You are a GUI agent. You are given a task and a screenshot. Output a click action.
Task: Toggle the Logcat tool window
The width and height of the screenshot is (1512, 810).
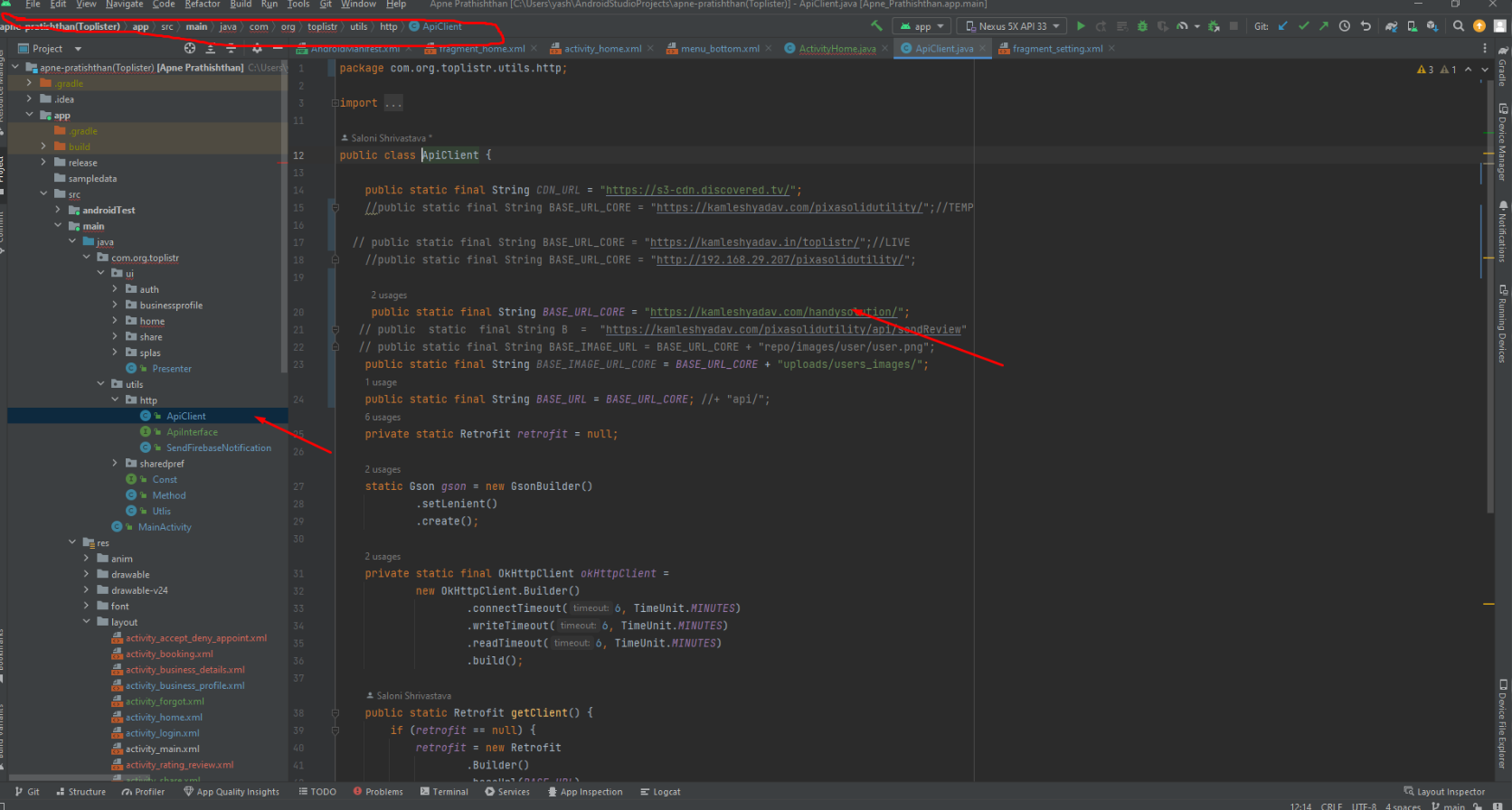click(660, 792)
